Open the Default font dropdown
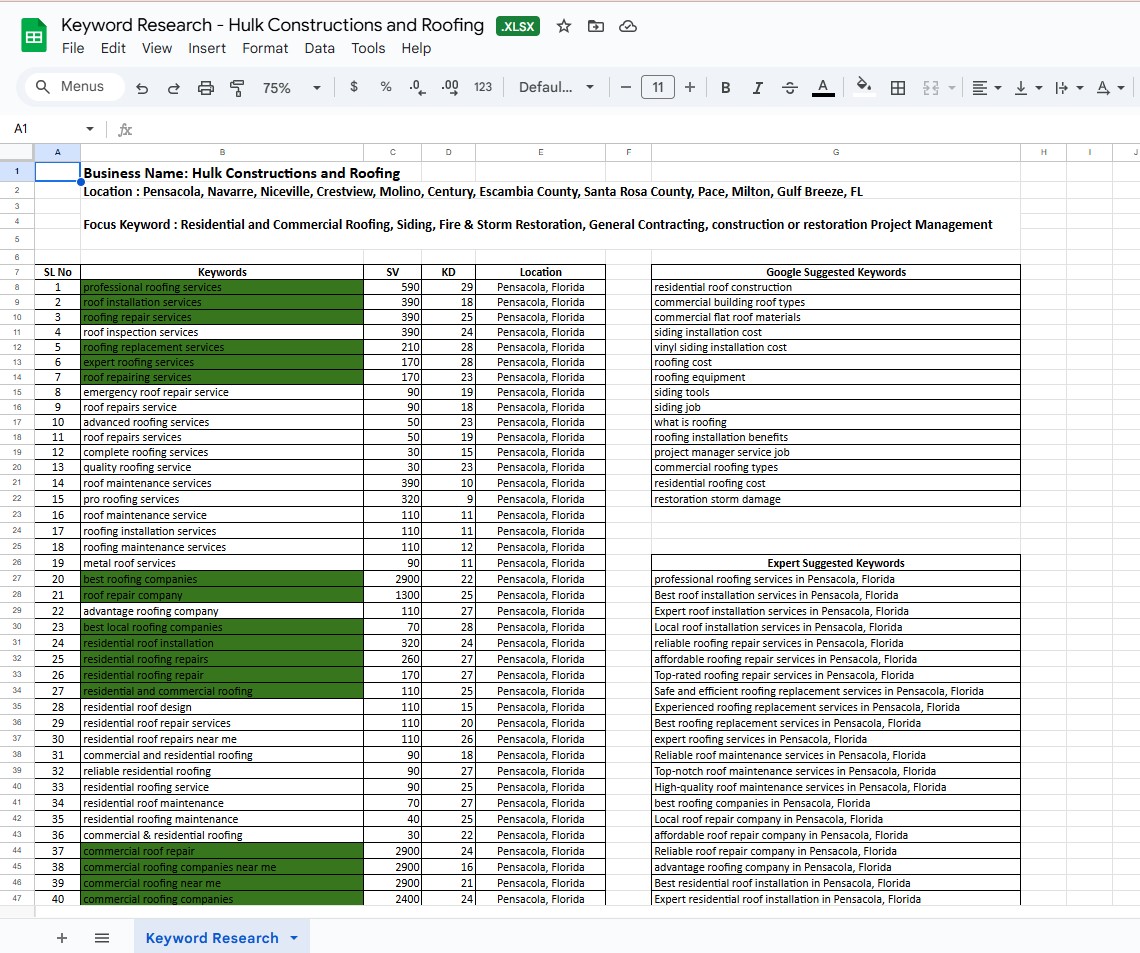 556,87
